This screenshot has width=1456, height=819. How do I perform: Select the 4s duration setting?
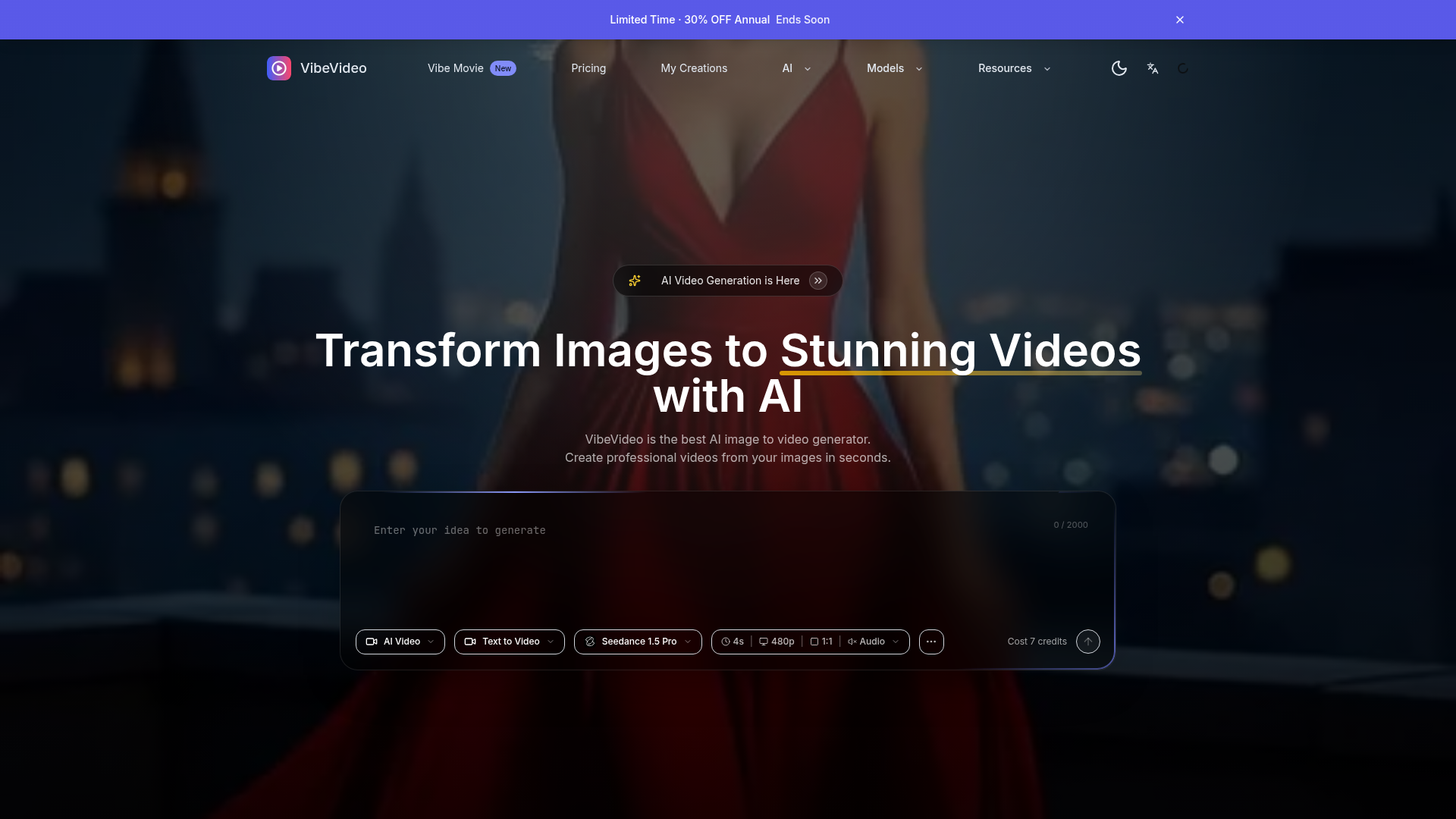(x=733, y=642)
